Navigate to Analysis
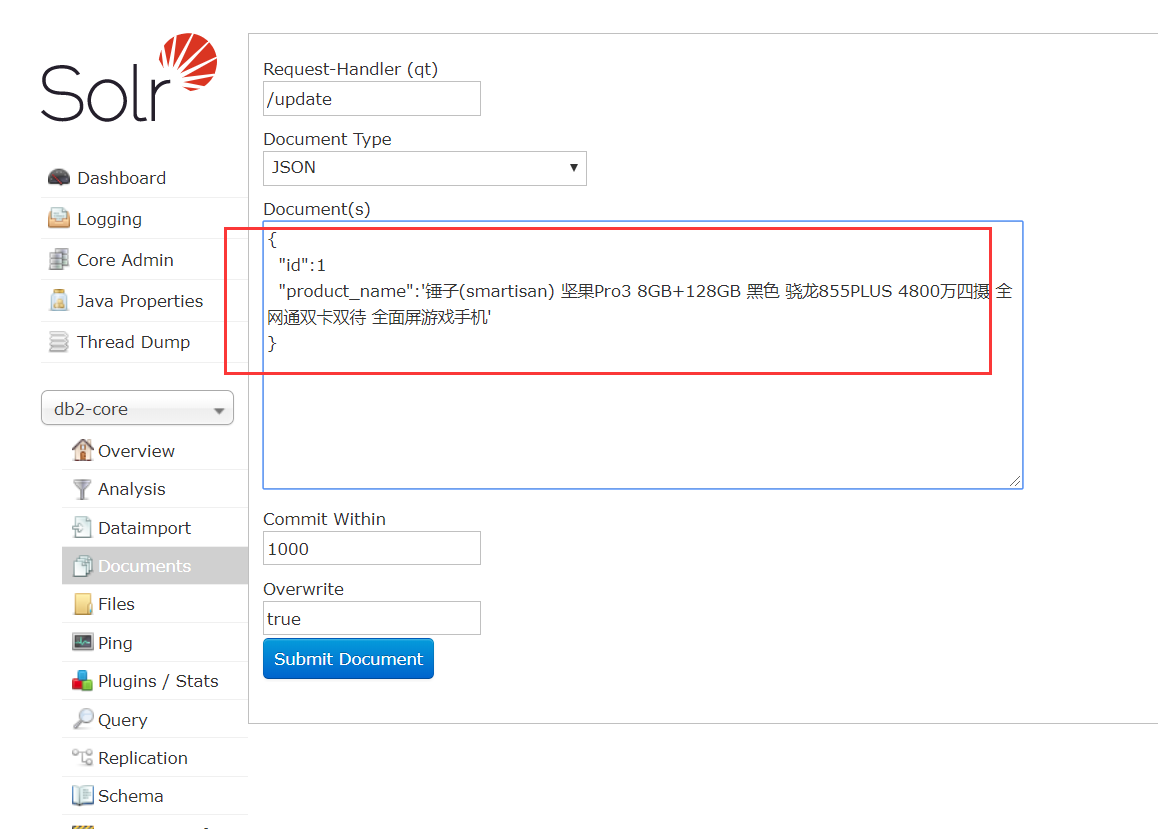 click(131, 489)
